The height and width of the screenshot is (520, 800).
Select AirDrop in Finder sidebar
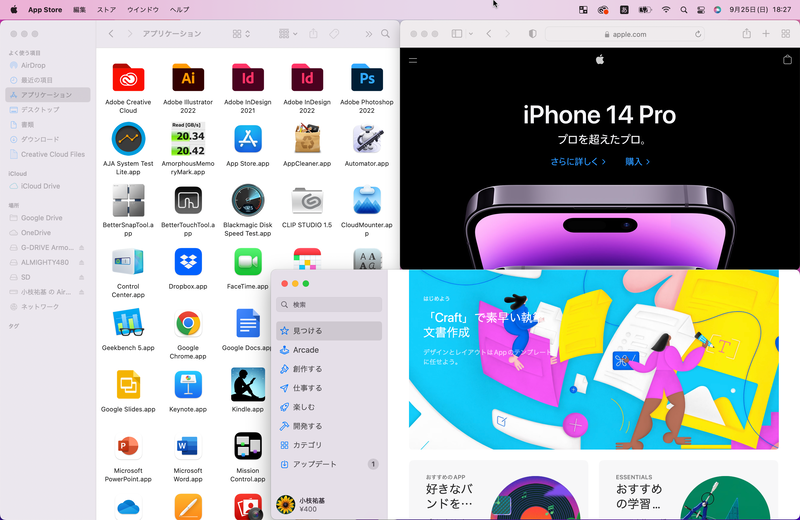click(48, 65)
